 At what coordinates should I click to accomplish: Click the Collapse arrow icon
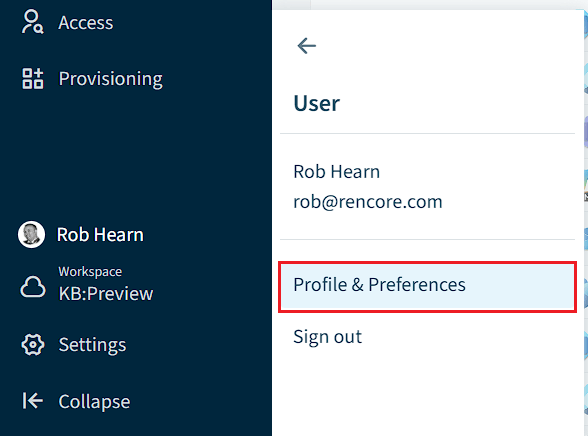point(33,401)
